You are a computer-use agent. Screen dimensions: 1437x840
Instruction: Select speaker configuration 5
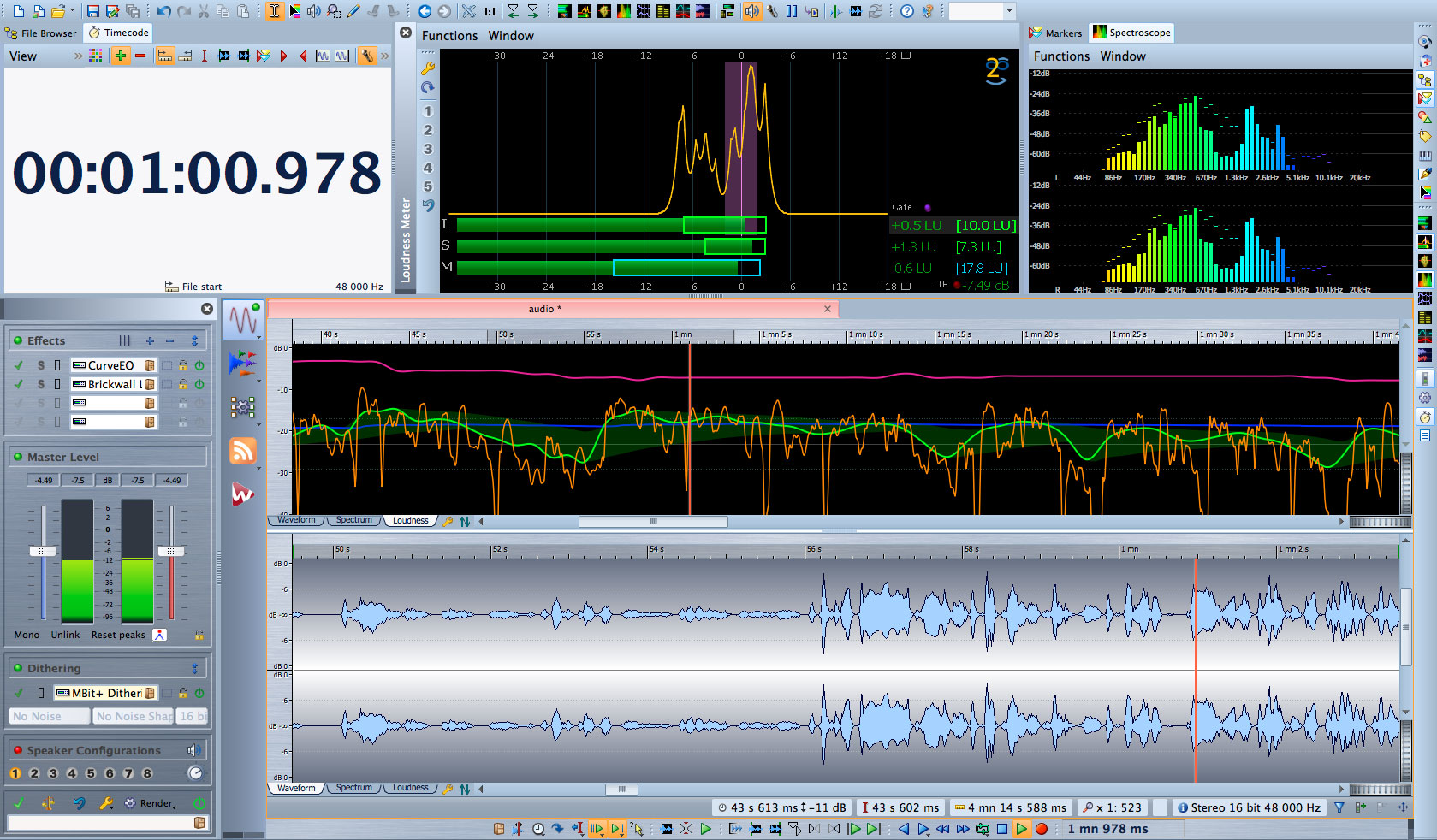pos(91,773)
